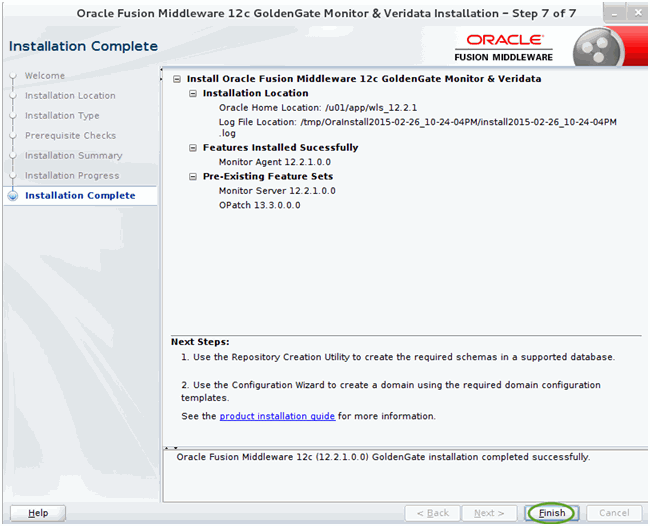Click the Installation Complete page heading
Screen dimensions: 650x526
(x=83, y=46)
